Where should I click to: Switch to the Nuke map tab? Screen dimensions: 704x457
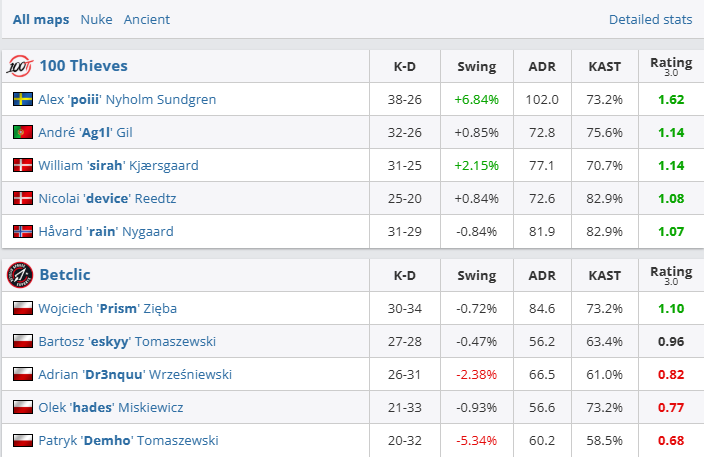(96, 19)
